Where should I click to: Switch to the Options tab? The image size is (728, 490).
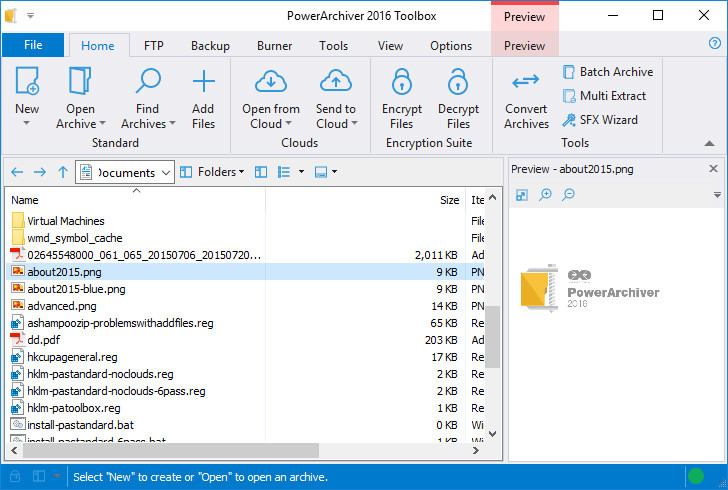pos(451,46)
